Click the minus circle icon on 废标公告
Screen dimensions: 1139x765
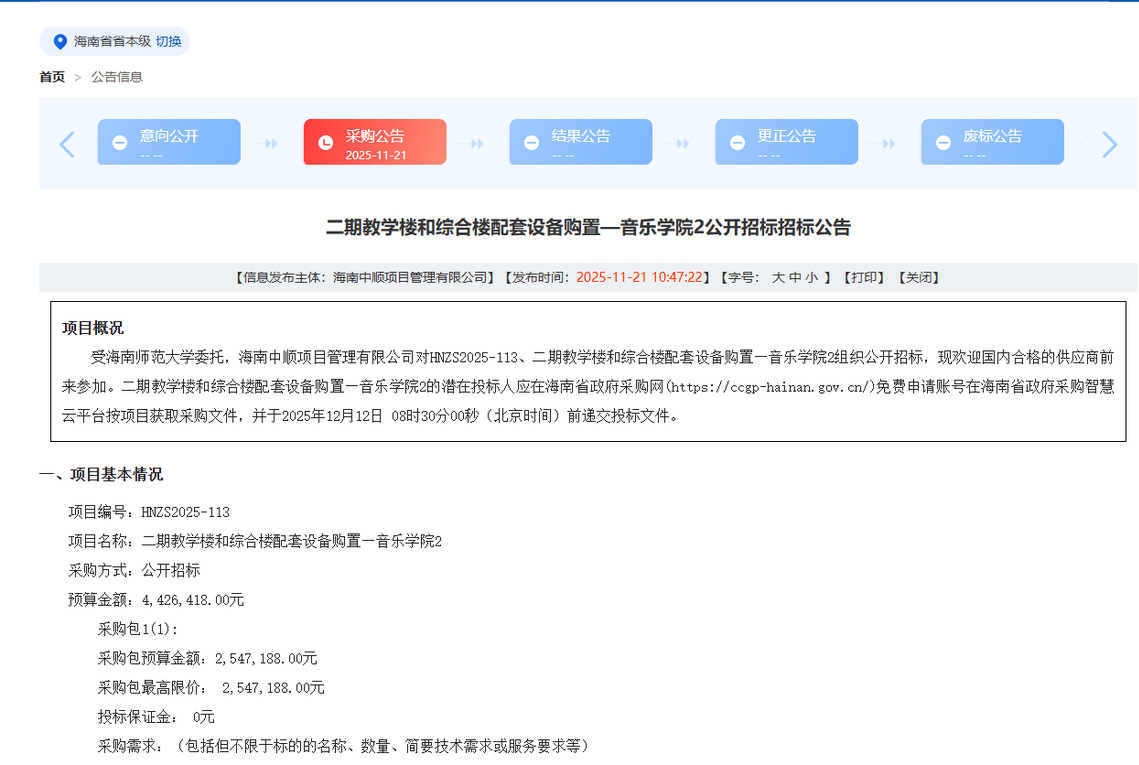tap(943, 143)
